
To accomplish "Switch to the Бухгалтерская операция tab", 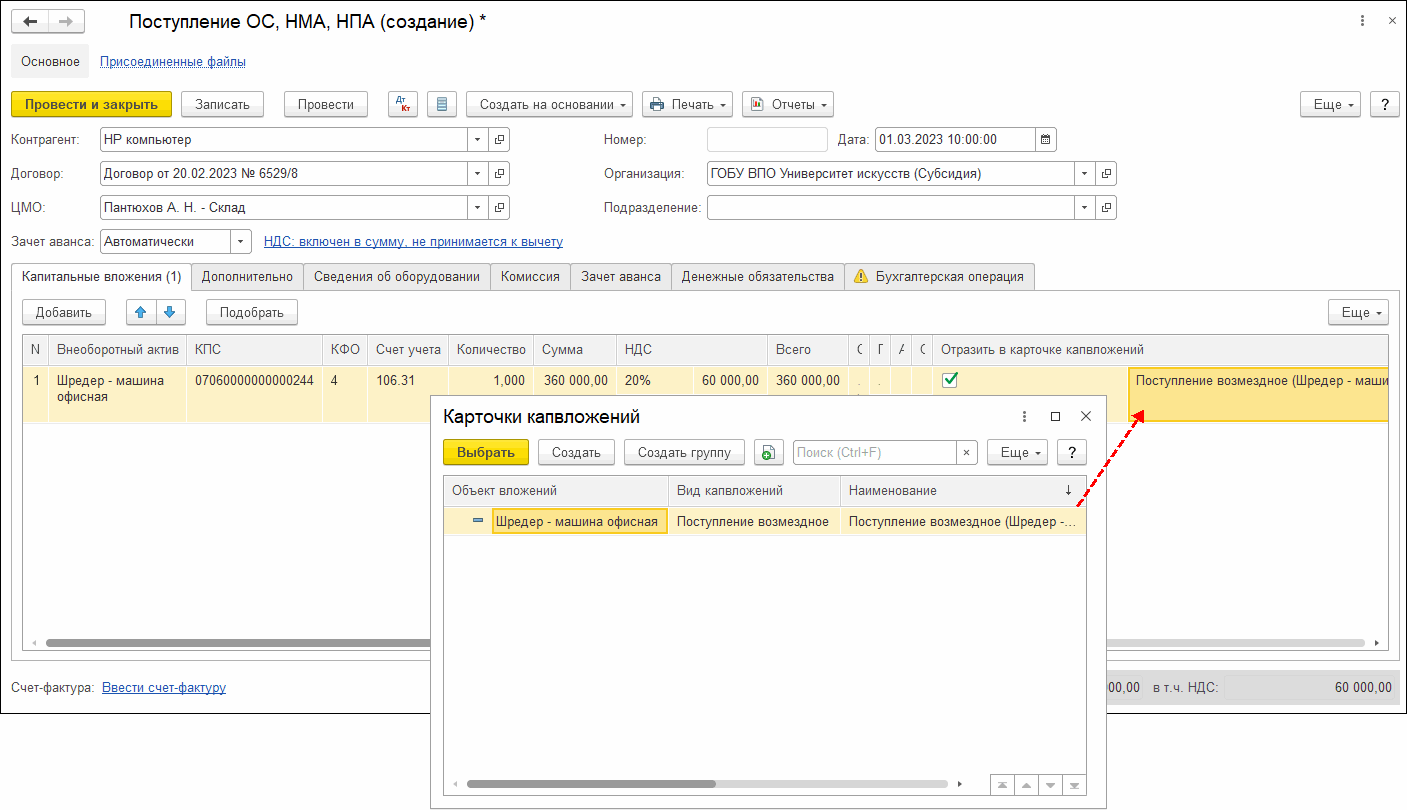I will [x=940, y=277].
